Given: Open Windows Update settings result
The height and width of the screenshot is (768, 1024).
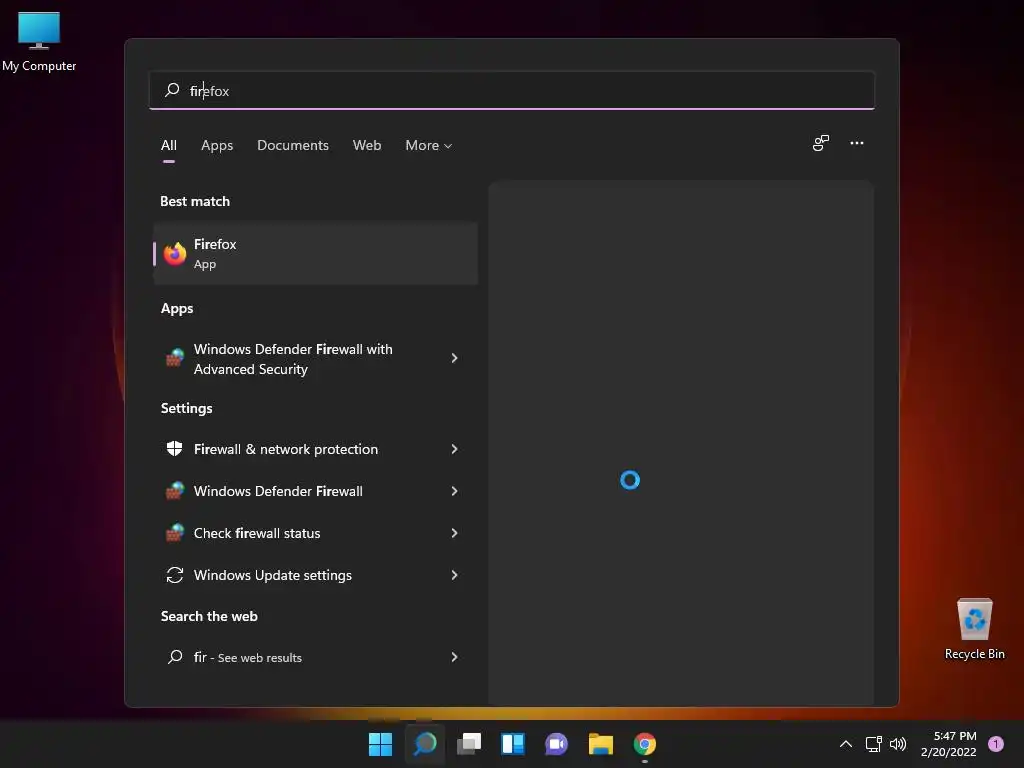Looking at the screenshot, I should [315, 575].
